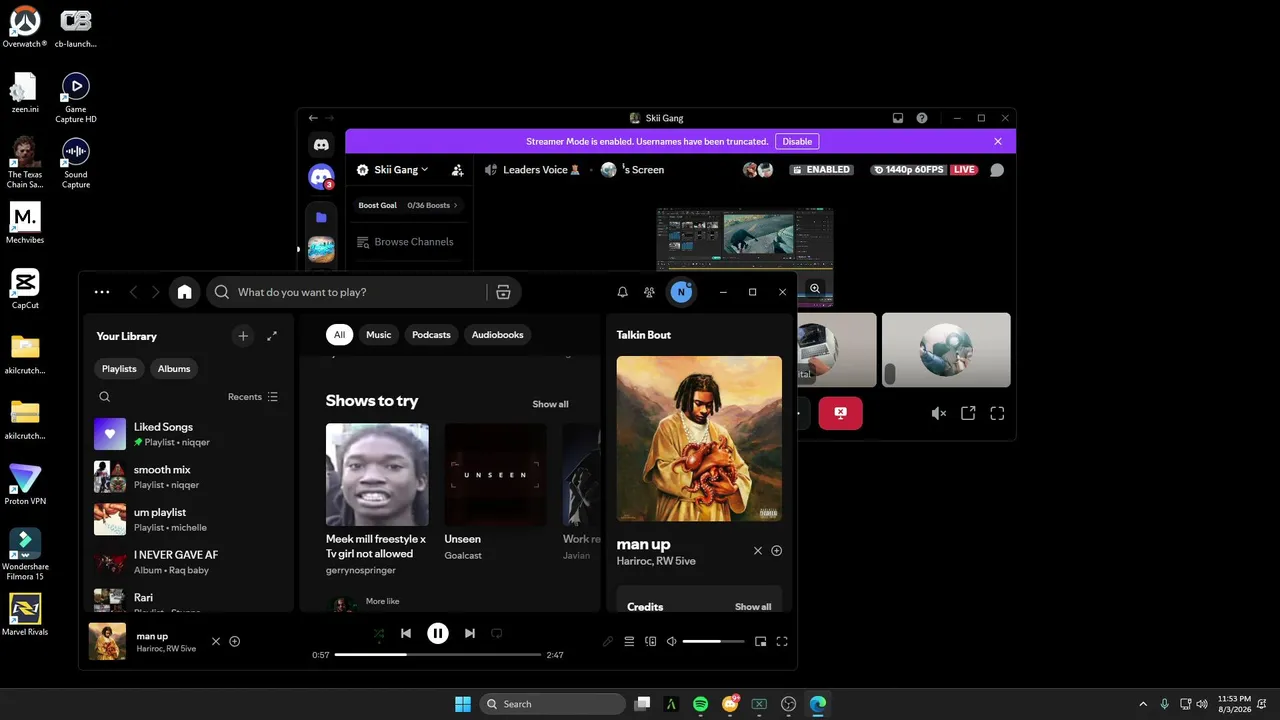Search within Your Library
Image resolution: width=1280 pixels, height=720 pixels.
tap(104, 397)
